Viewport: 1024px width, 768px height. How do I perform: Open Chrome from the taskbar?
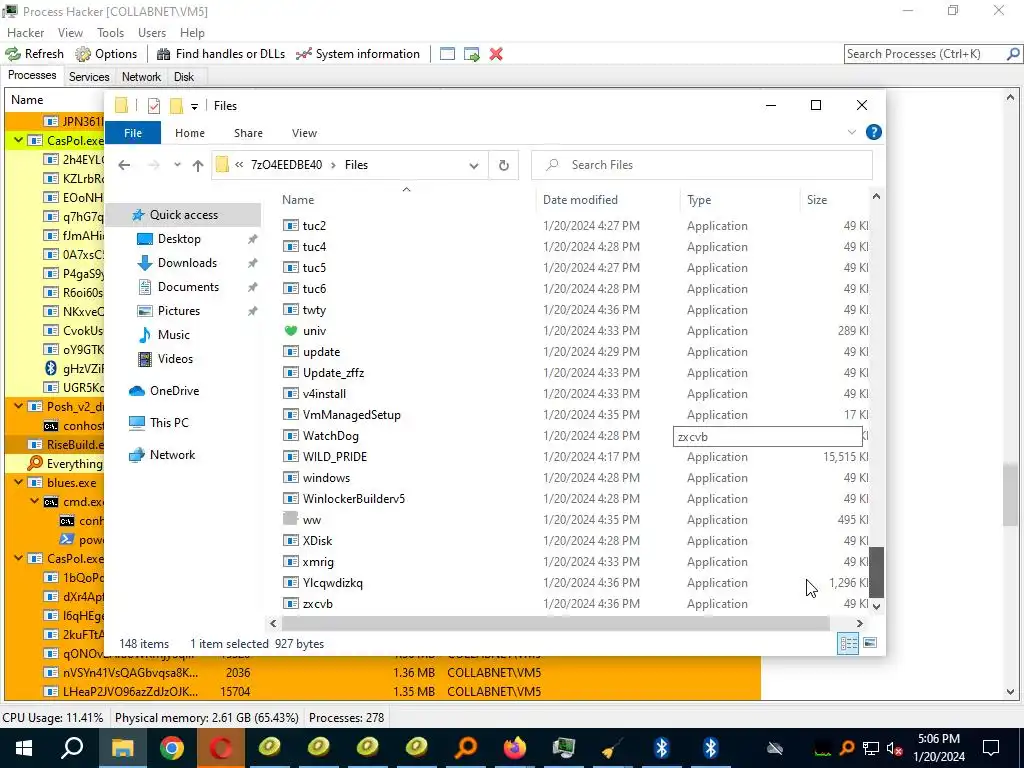(x=171, y=748)
